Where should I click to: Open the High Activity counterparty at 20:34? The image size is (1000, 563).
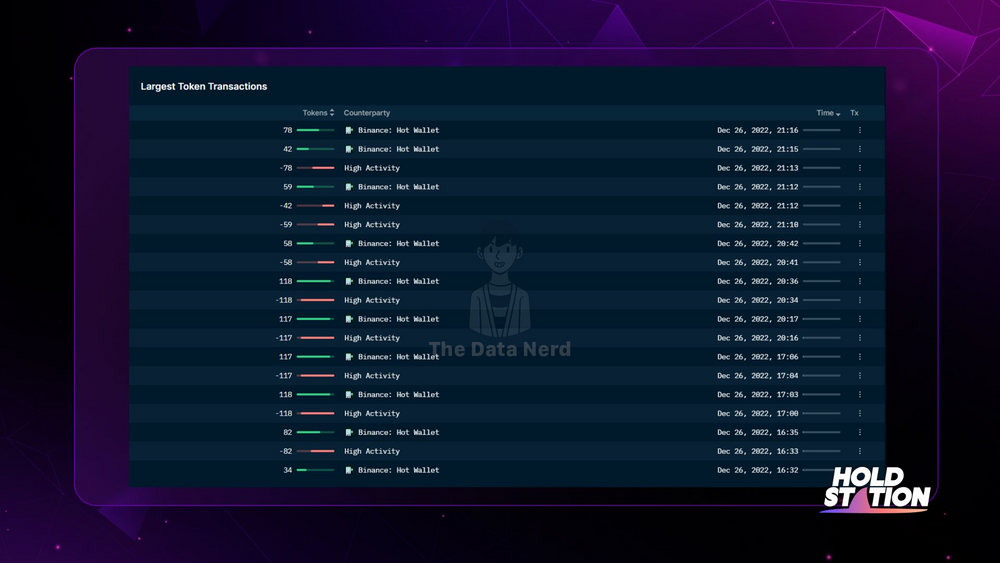point(372,300)
